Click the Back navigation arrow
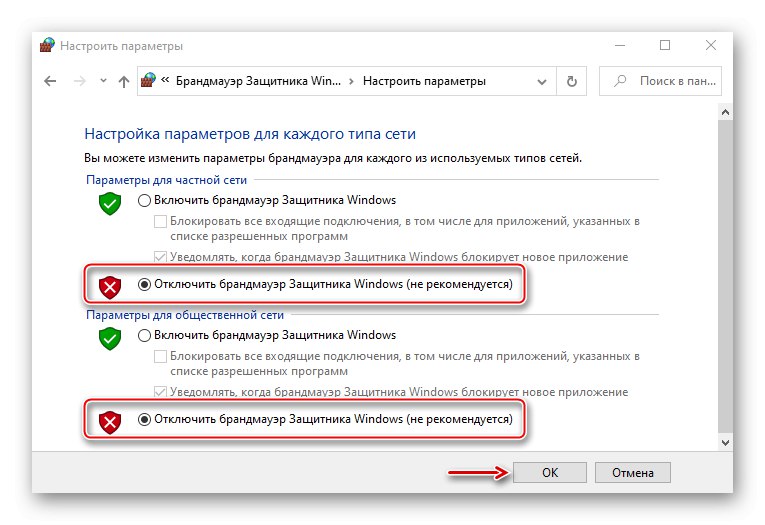 (x=50, y=81)
